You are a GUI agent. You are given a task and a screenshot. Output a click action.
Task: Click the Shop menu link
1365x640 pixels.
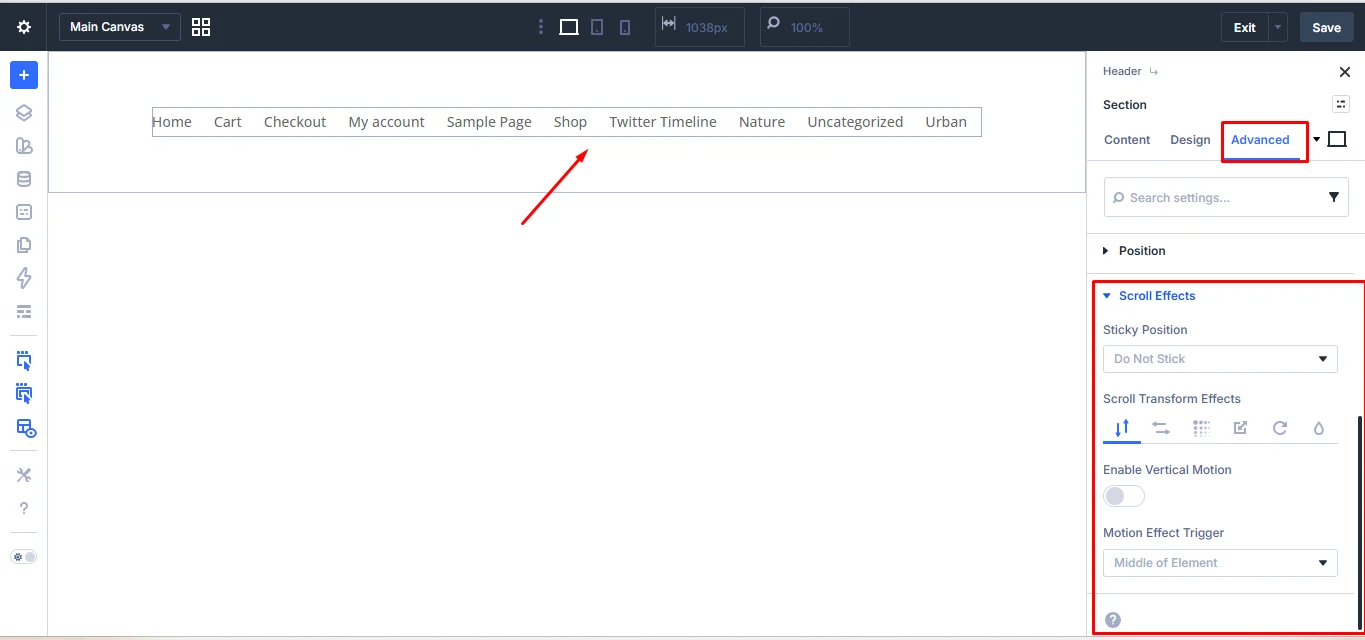[x=570, y=122]
